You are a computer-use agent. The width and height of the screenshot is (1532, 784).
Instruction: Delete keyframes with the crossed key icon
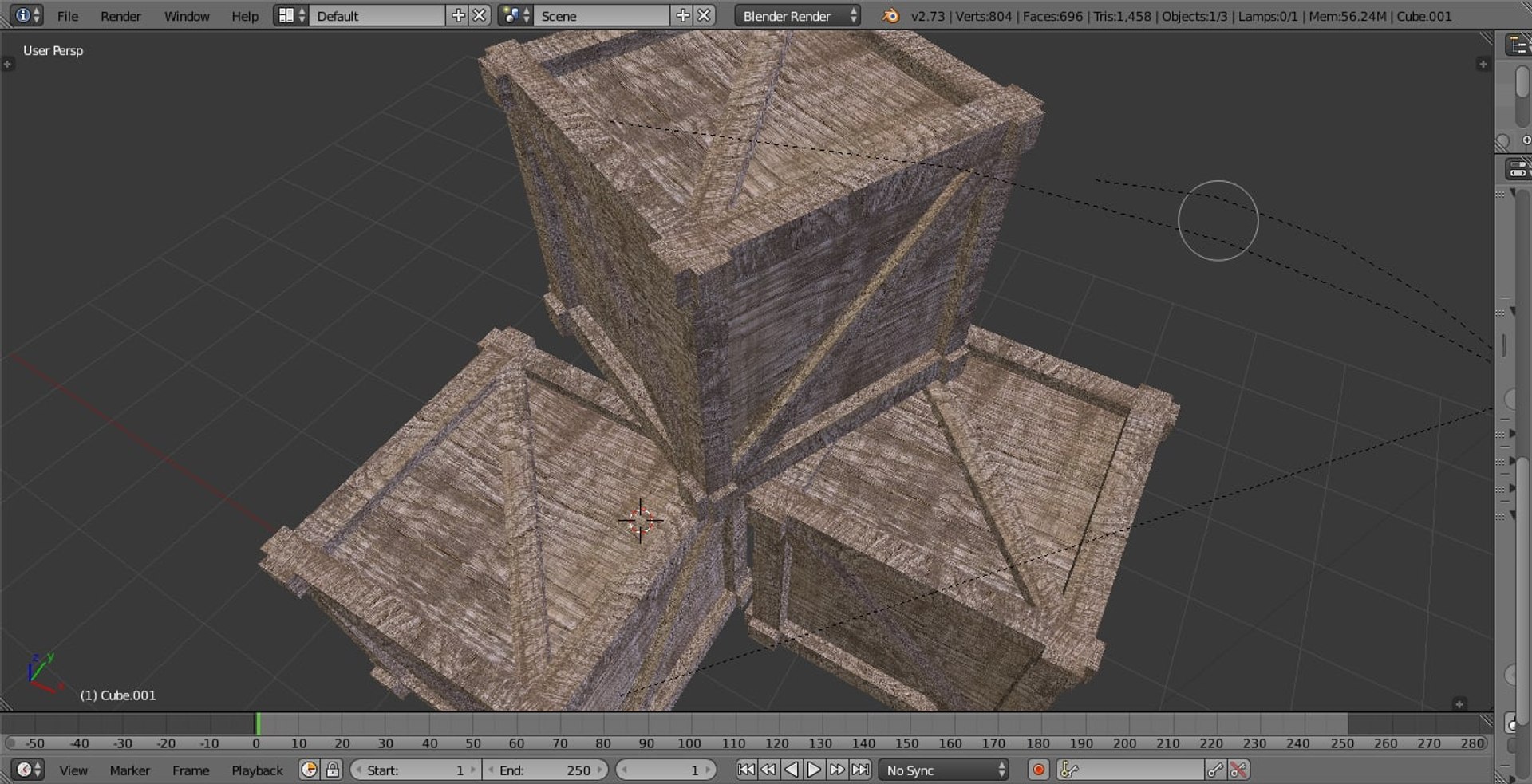click(x=1238, y=770)
